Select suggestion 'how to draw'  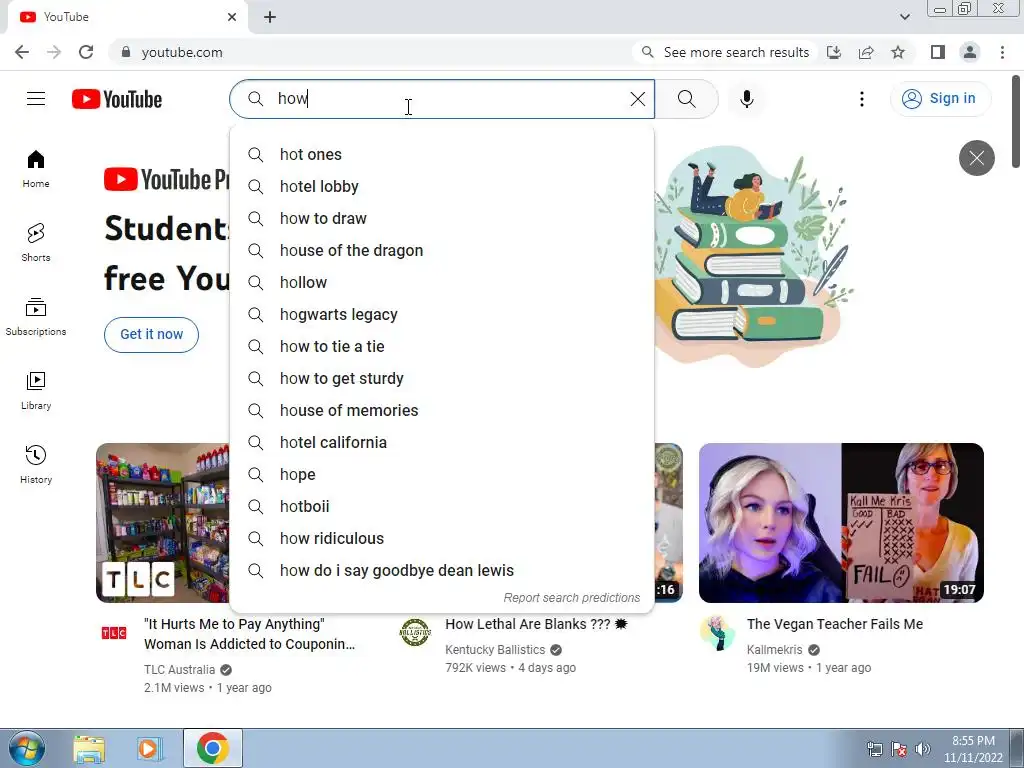pyautogui.click(x=442, y=218)
